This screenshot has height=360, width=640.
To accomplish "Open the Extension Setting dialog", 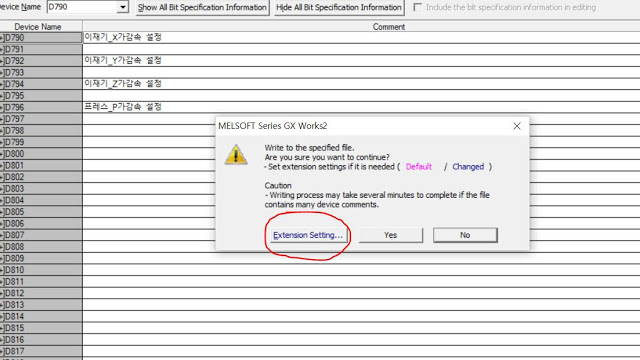I will point(308,235).
